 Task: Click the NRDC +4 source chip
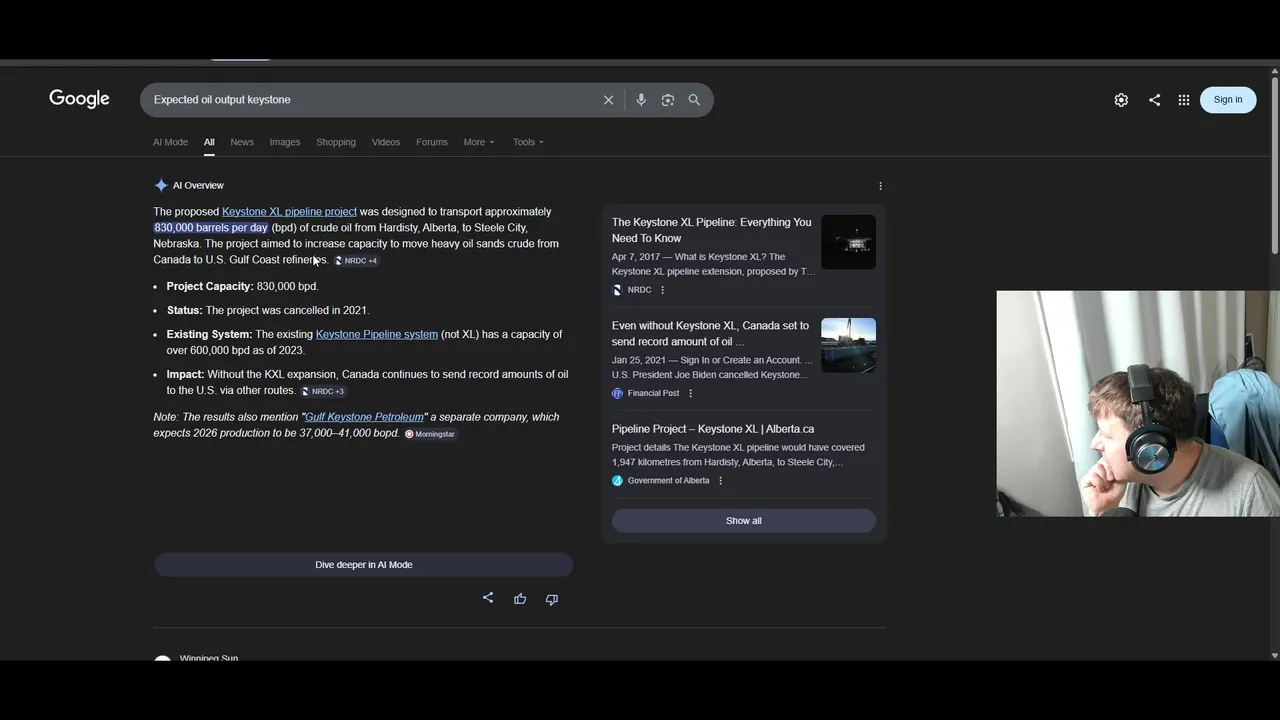pos(356,261)
